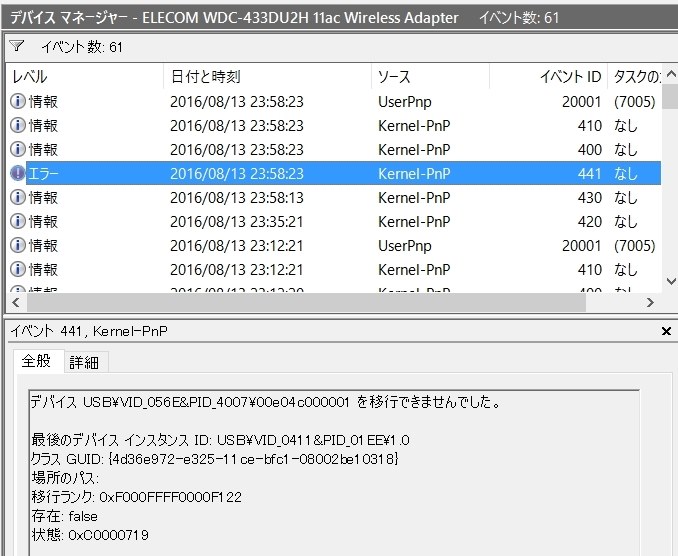Select UserPnp source at 23:12:21
Image resolution: width=678 pixels, height=556 pixels.
tap(405, 246)
